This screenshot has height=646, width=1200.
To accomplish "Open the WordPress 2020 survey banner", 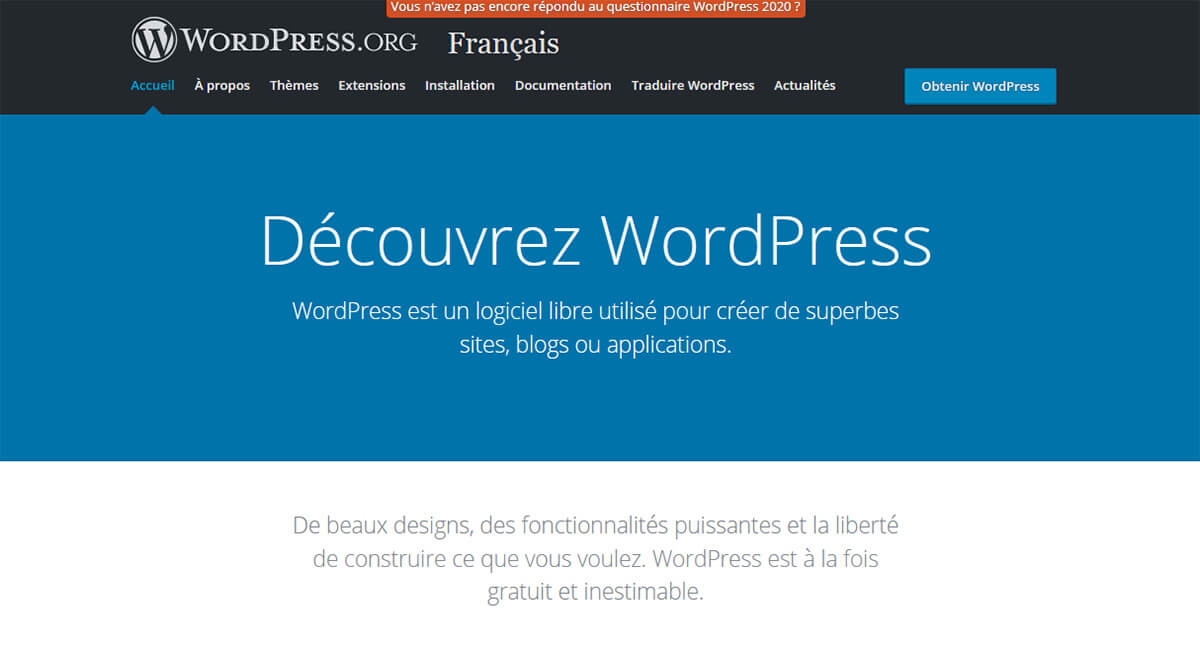I will tap(596, 7).
